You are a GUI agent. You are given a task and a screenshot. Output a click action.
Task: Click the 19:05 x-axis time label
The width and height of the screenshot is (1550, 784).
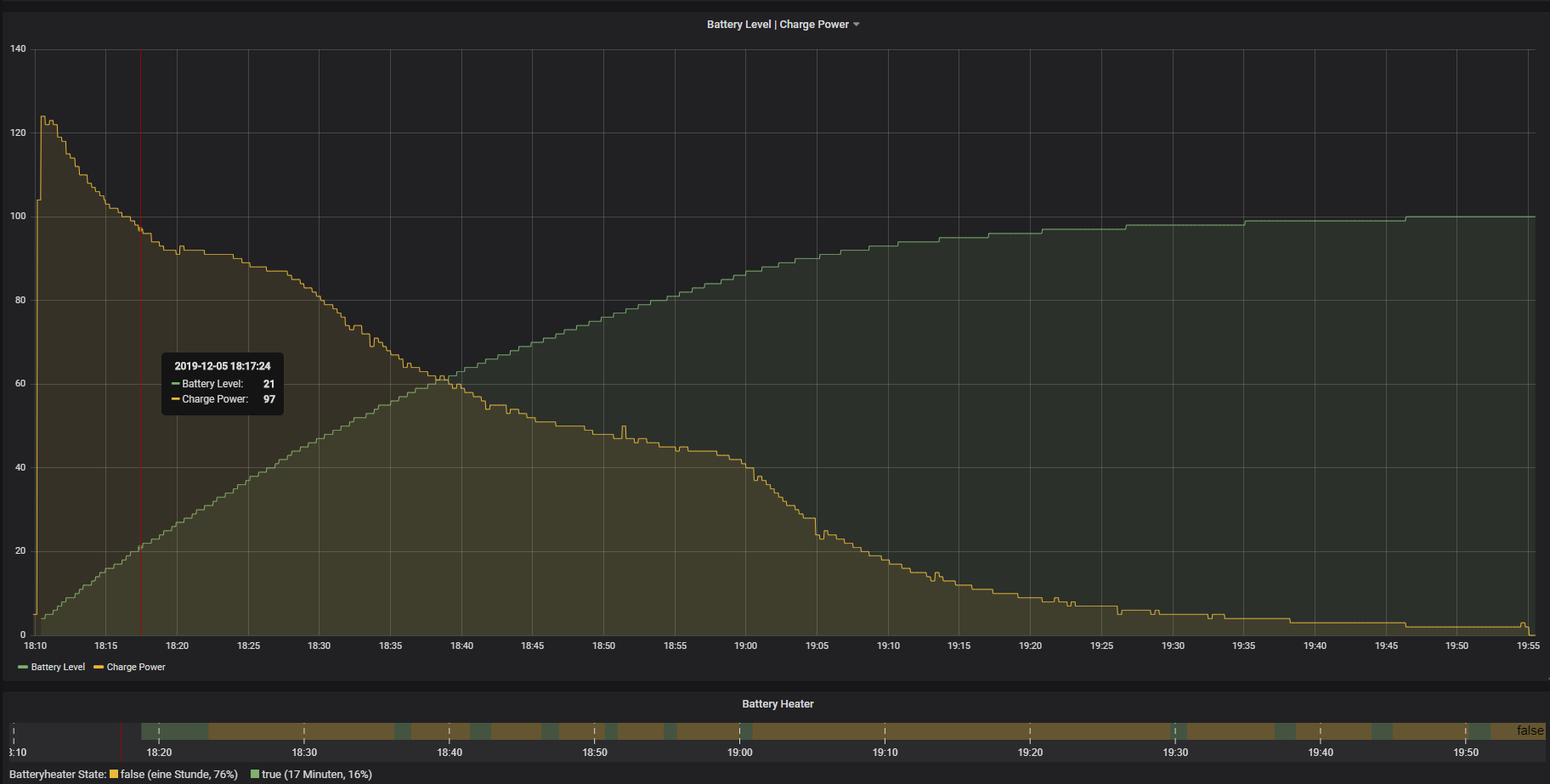(x=817, y=646)
